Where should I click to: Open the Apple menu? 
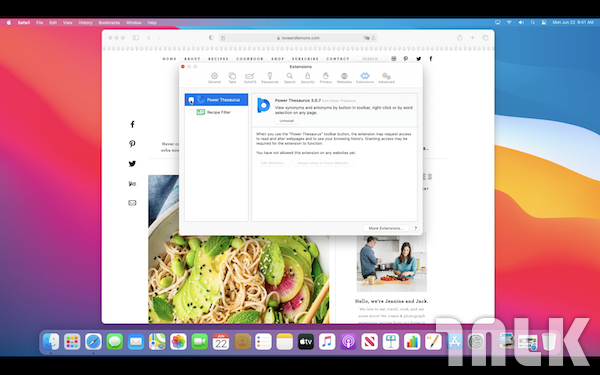tap(8, 23)
